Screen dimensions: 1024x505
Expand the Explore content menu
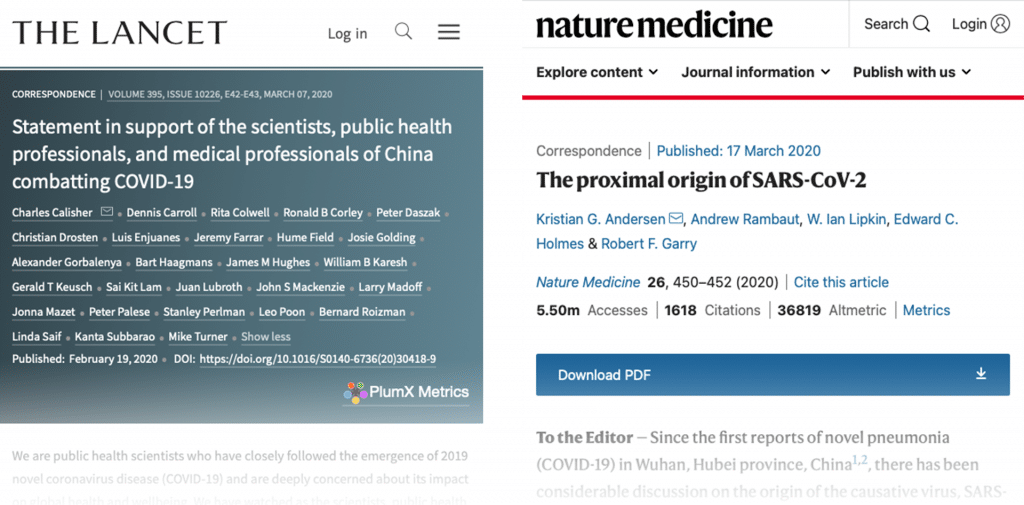(x=597, y=72)
